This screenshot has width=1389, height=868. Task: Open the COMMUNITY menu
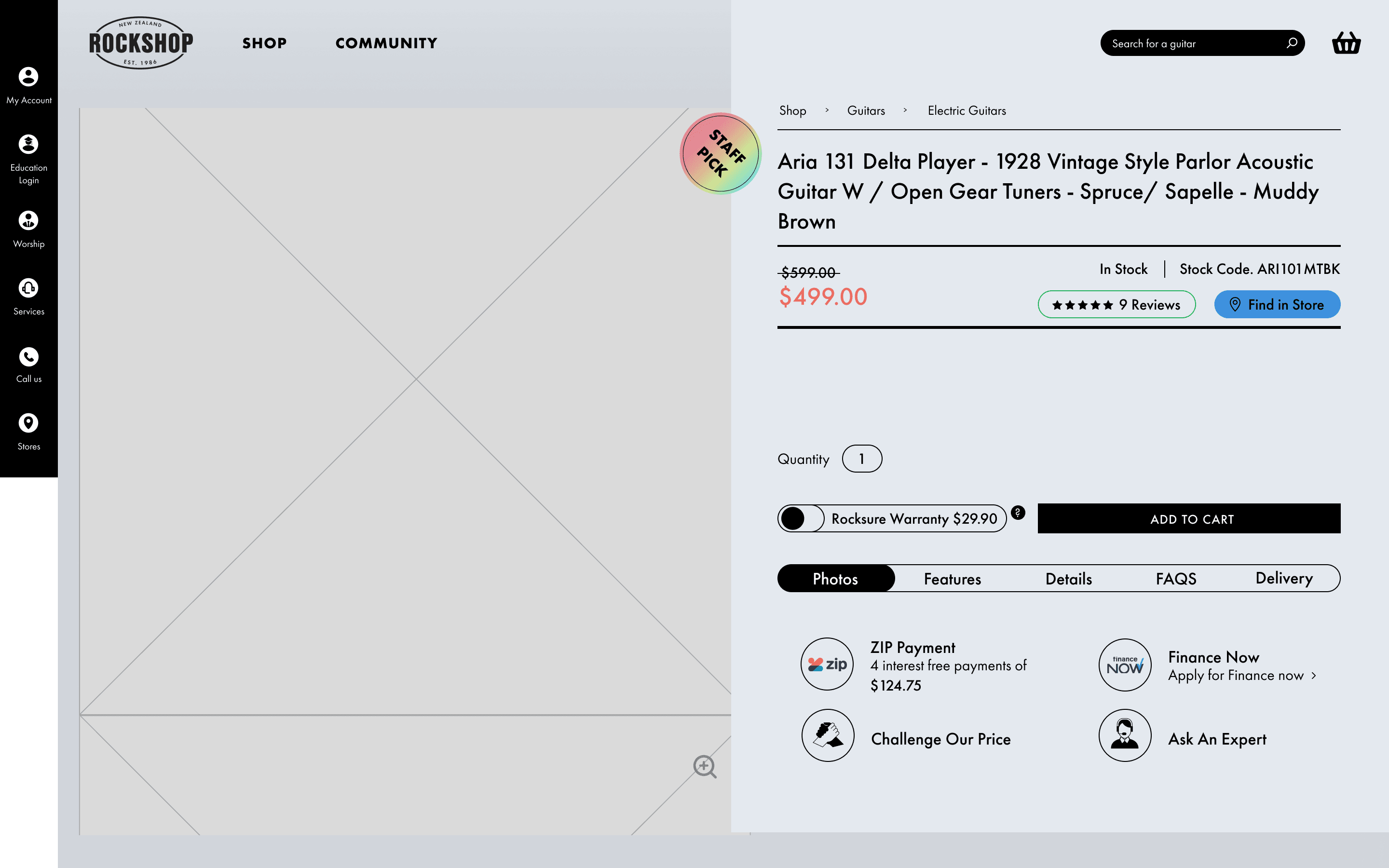tap(386, 43)
